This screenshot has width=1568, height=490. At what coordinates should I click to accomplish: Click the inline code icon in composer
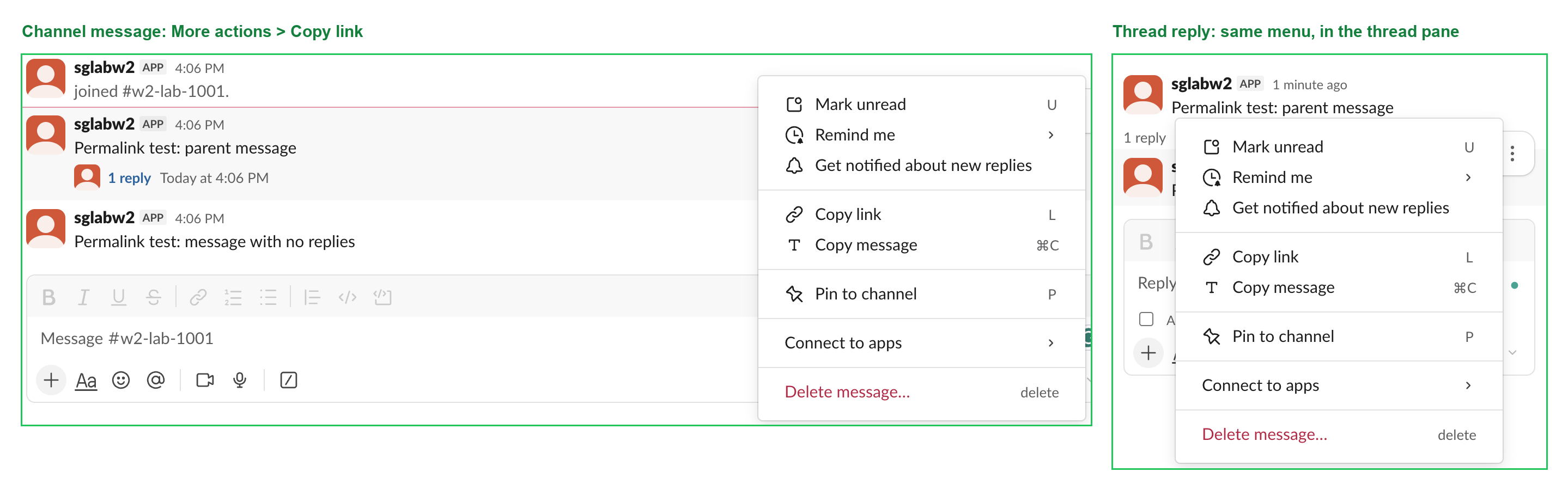[x=348, y=297]
